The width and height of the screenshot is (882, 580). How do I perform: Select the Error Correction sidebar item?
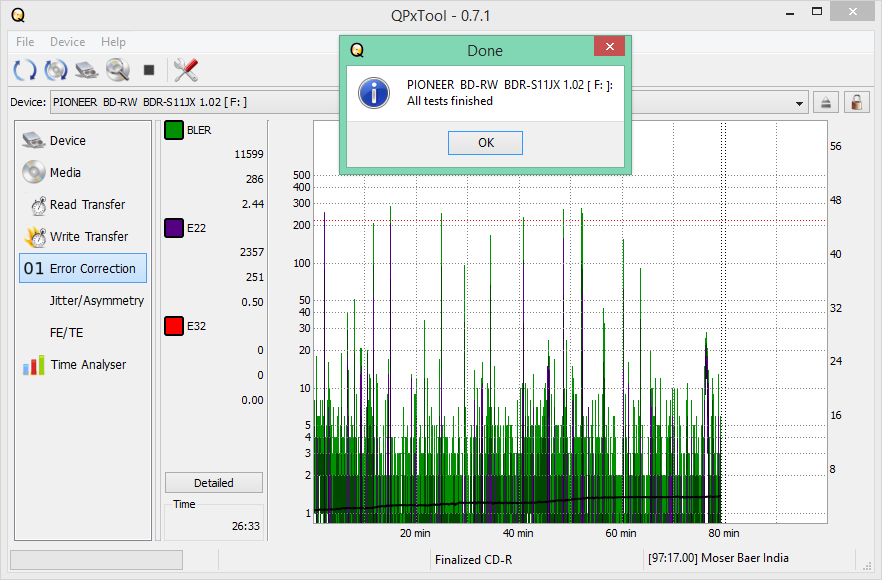[x=83, y=268]
